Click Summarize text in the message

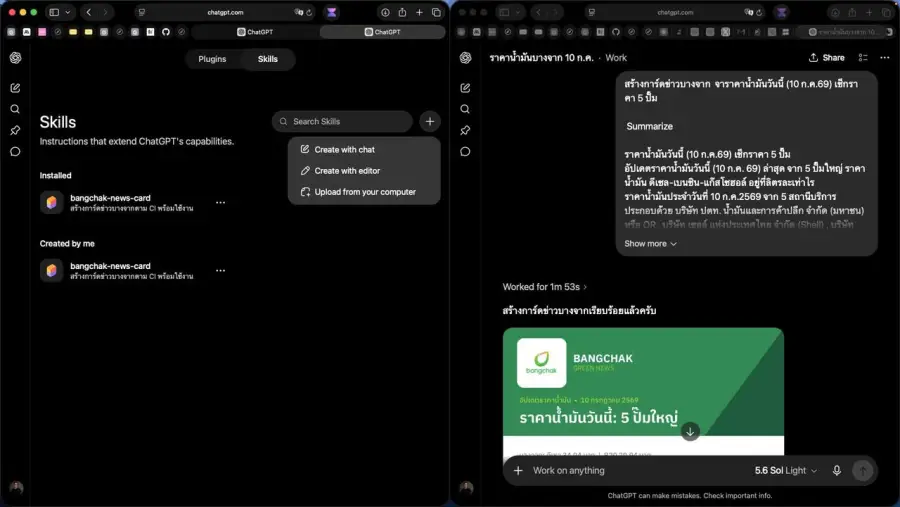(649, 126)
